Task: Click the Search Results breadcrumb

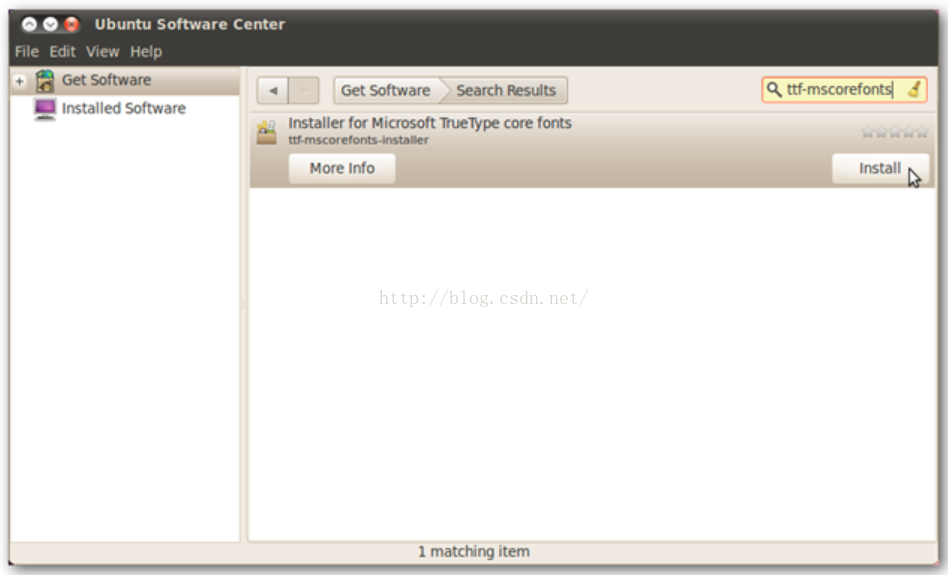Action: coord(506,91)
